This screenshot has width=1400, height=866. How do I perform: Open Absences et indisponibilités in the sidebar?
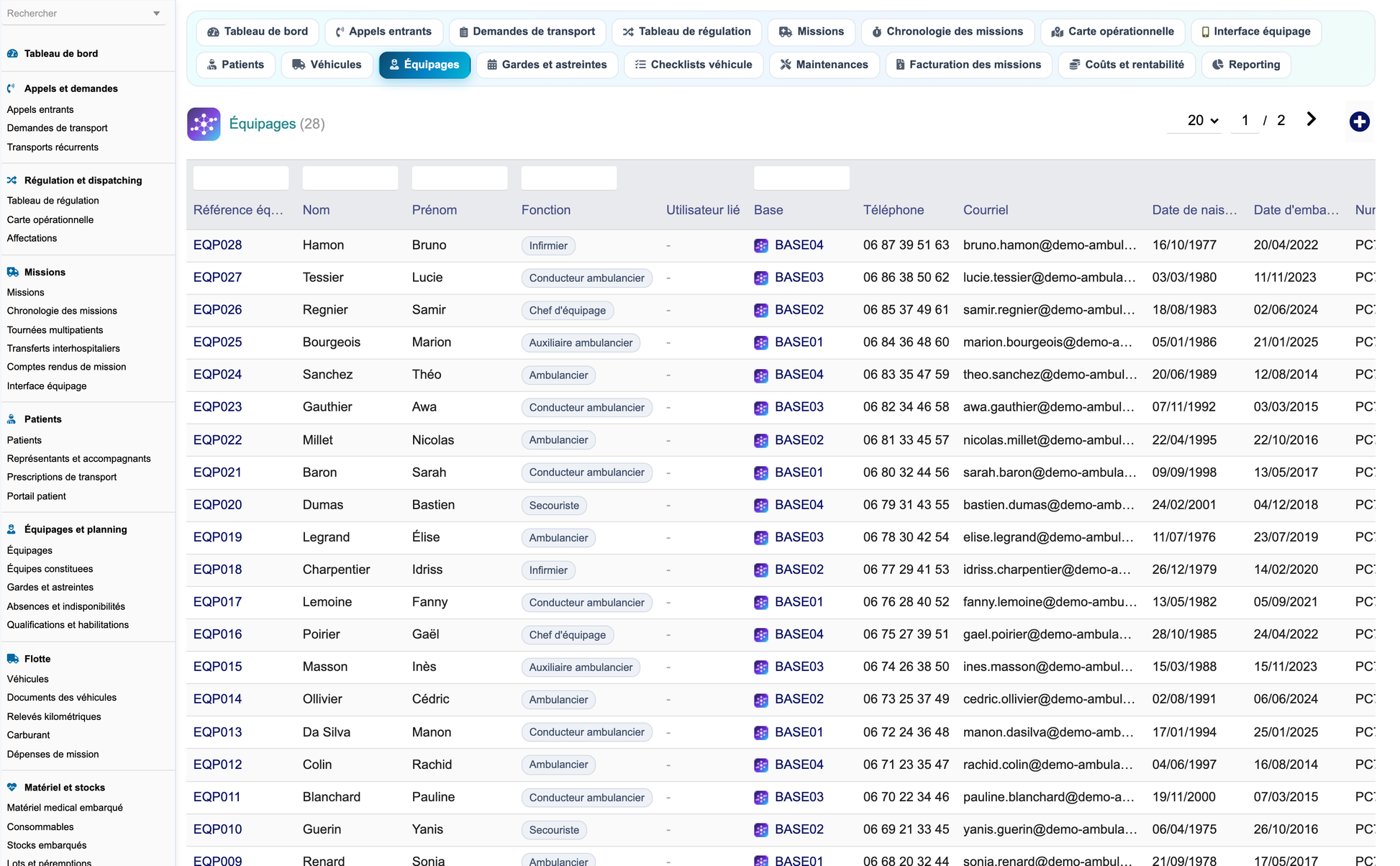(x=66, y=606)
